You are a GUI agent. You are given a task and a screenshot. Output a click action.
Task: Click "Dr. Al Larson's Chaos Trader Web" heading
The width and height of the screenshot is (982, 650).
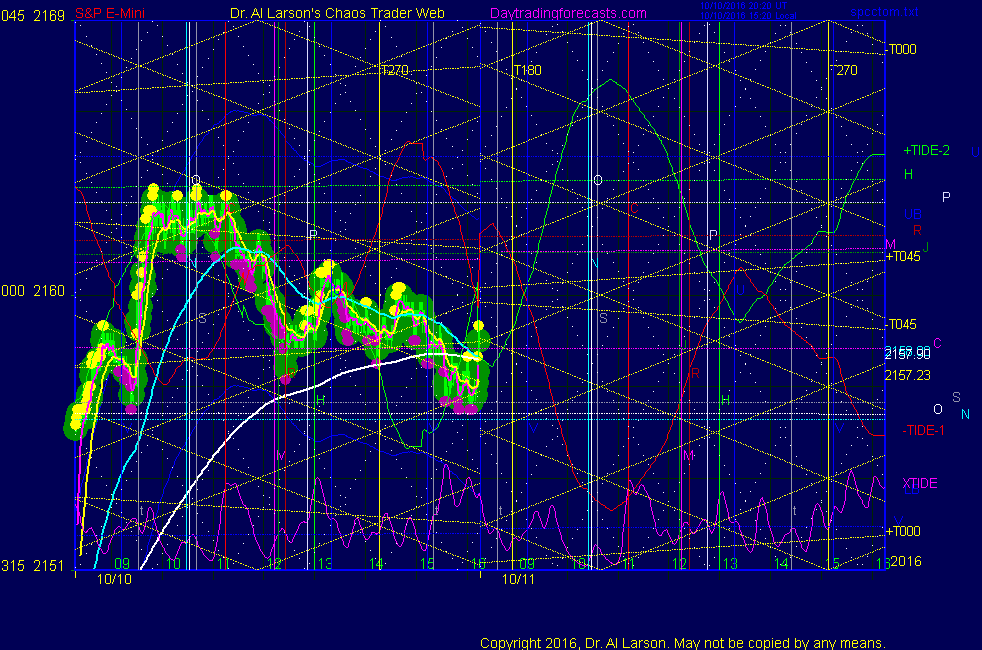tap(337, 13)
